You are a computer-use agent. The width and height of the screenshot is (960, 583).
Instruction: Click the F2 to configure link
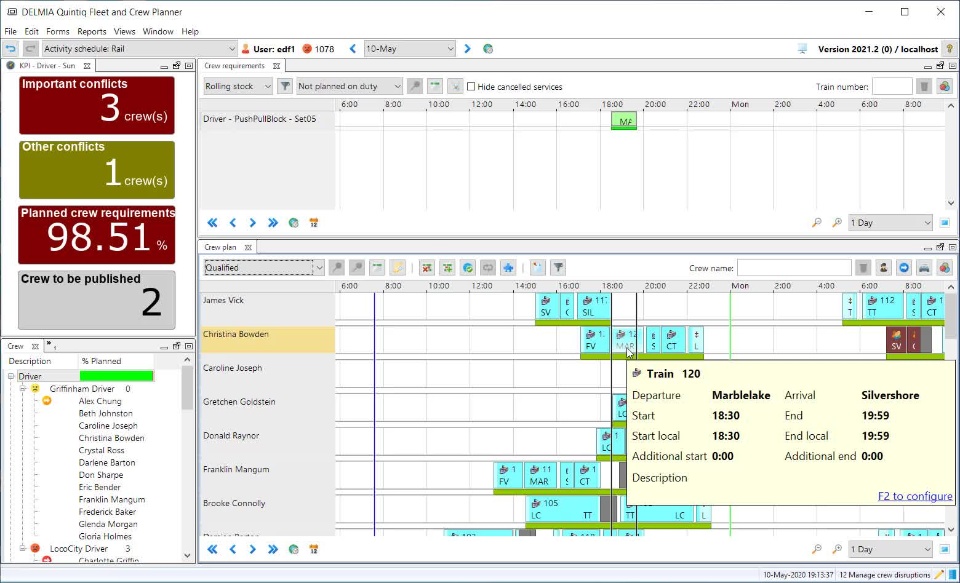point(915,496)
